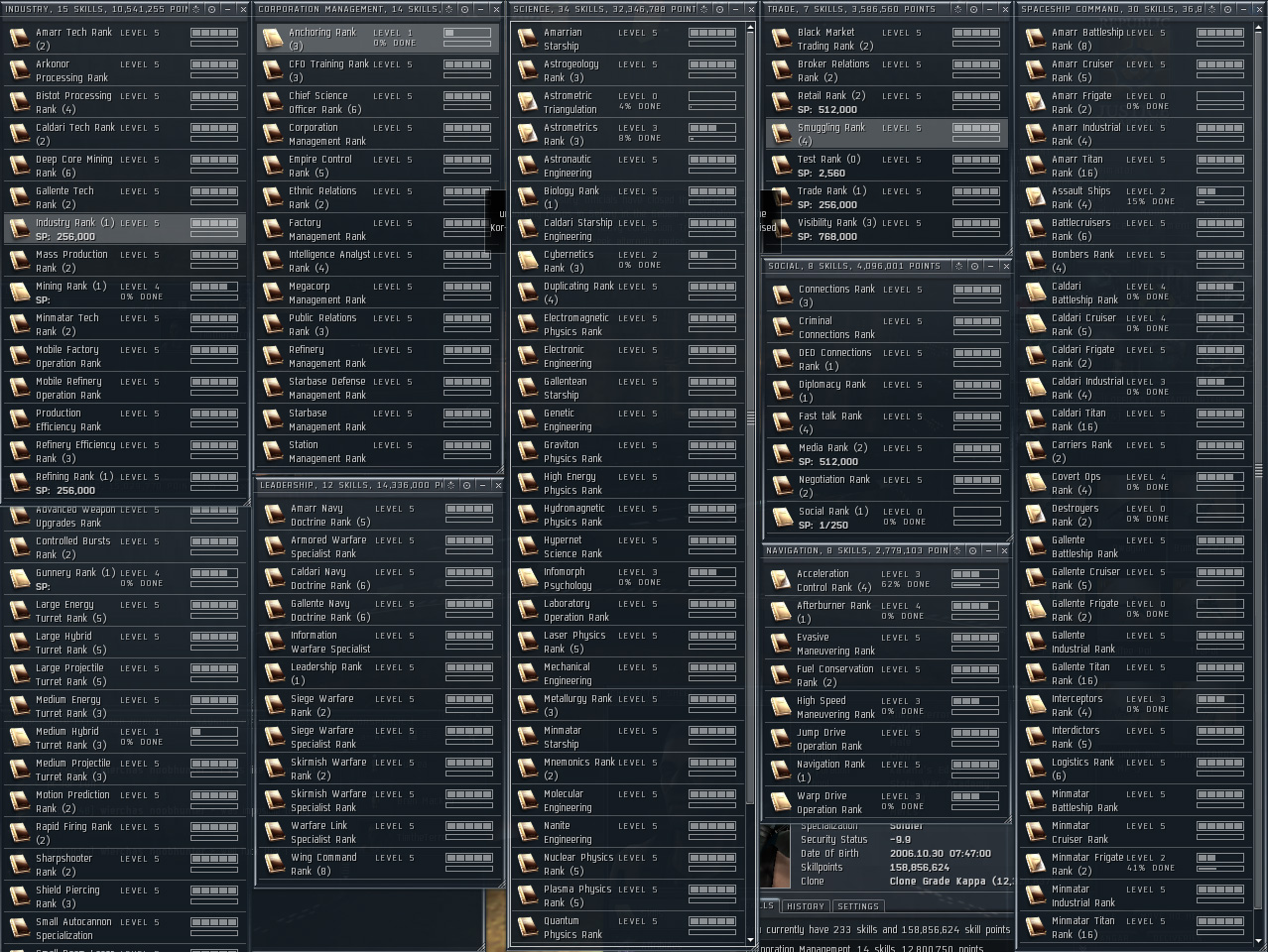Select the Assault Ships Rank (4) book icon
The width and height of the screenshot is (1268, 952).
[x=1035, y=197]
